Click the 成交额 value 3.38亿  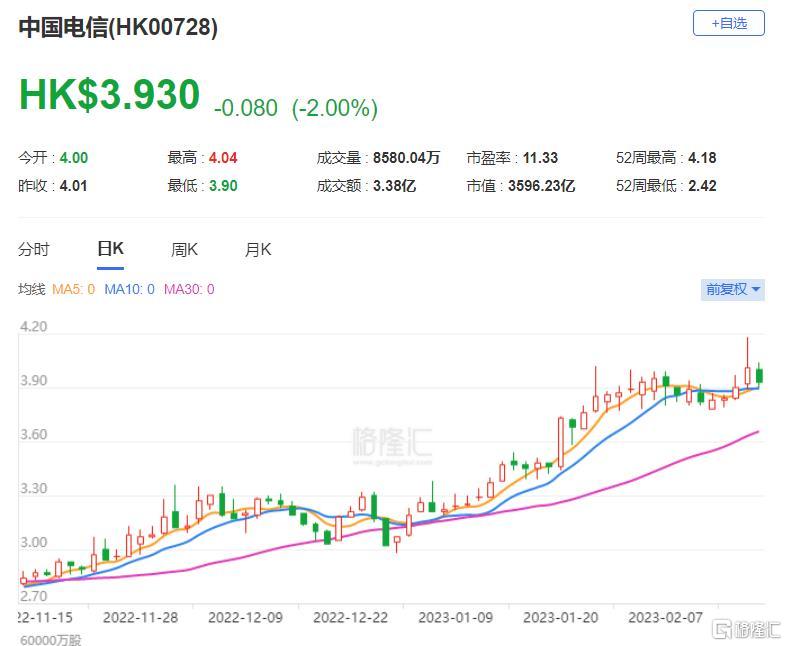(394, 186)
